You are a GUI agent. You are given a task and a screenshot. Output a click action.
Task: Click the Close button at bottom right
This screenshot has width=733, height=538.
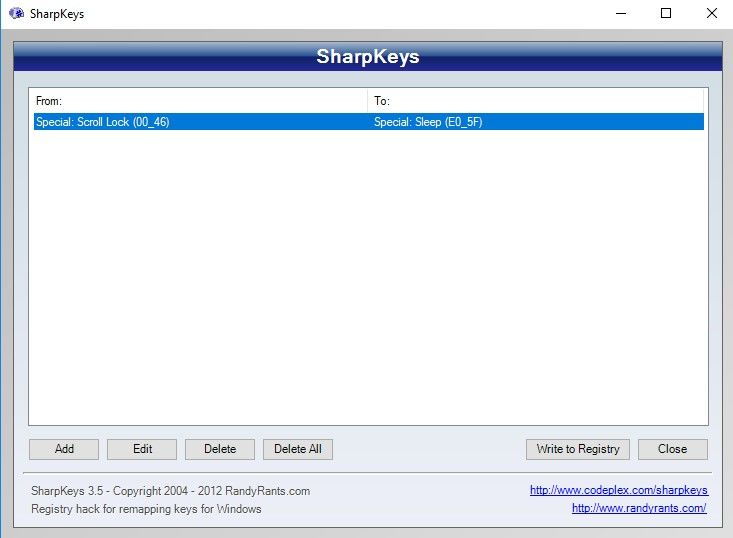(x=673, y=449)
